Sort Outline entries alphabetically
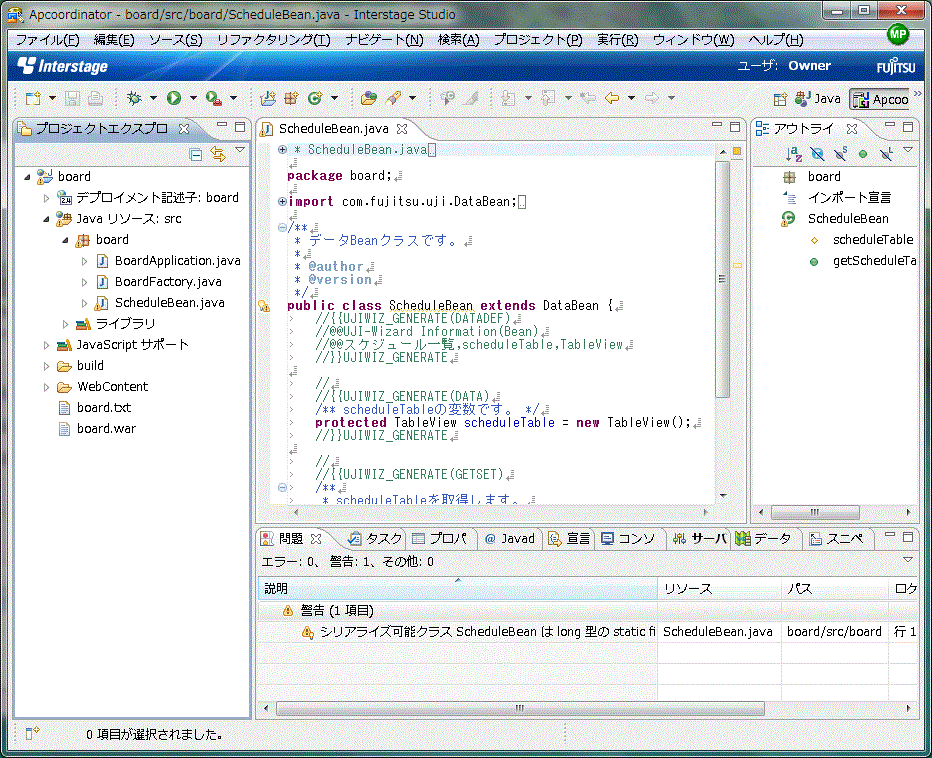 [794, 155]
